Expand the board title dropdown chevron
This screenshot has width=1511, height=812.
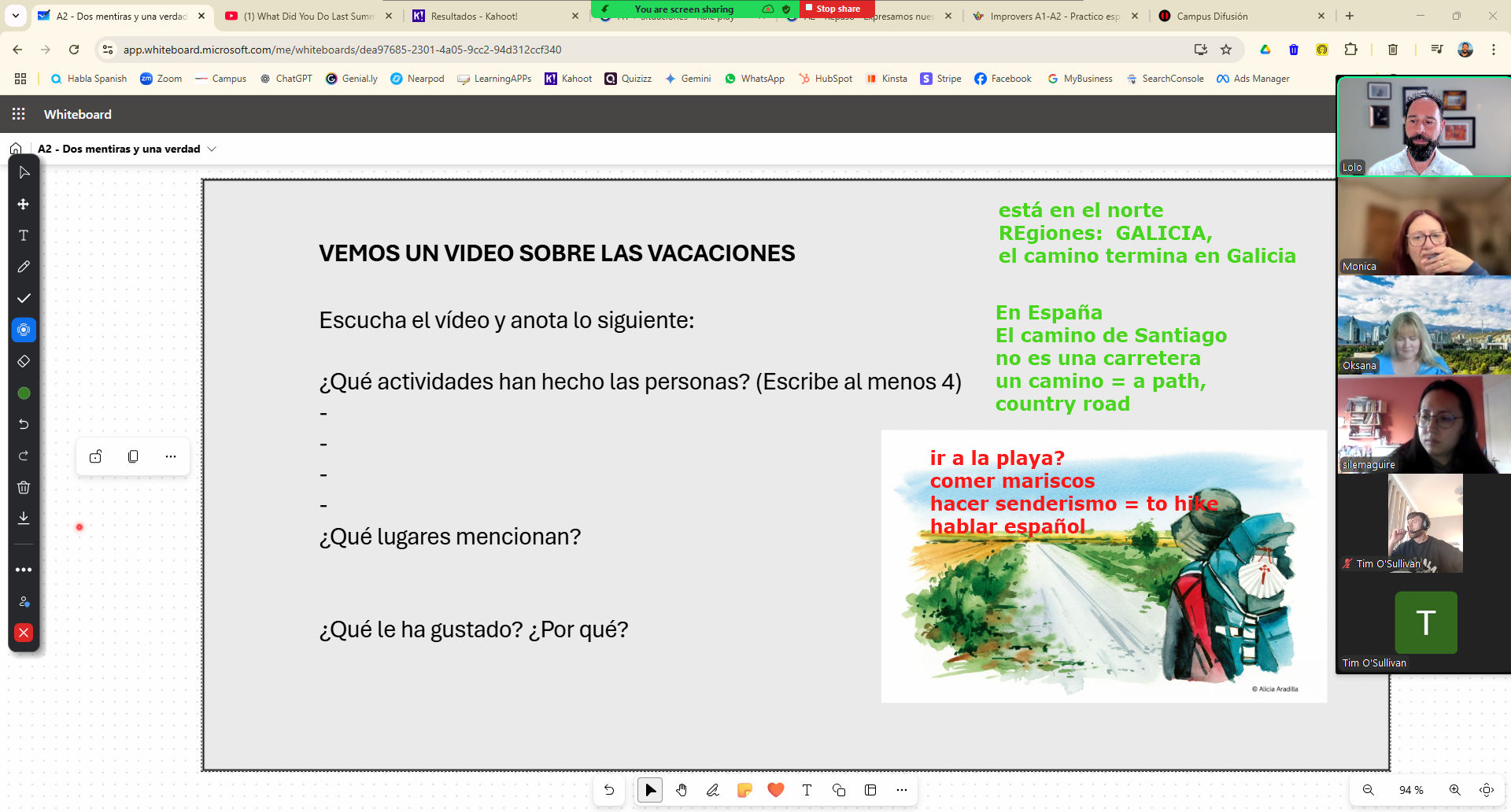point(212,149)
